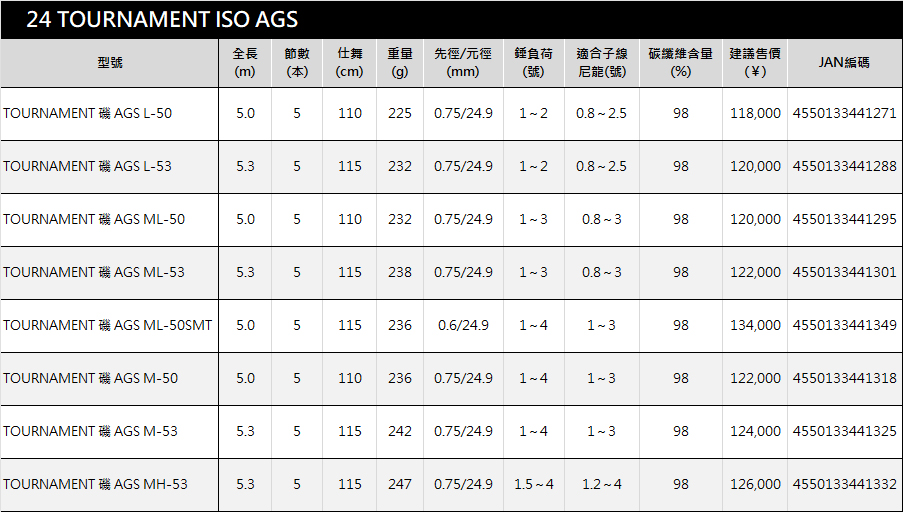The height and width of the screenshot is (512, 903).
Task: Select the TOURNAMENT 磯 AGS MH-53 model name
Action: click(x=95, y=485)
